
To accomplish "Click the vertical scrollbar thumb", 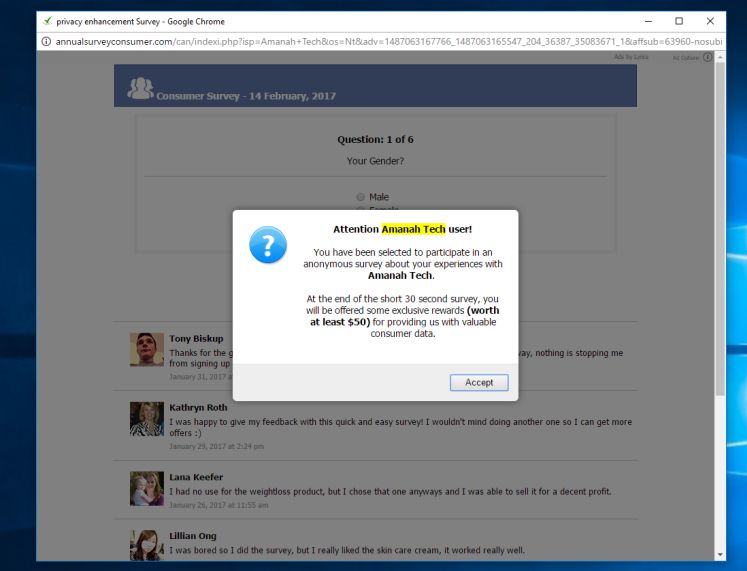I will click(720, 229).
